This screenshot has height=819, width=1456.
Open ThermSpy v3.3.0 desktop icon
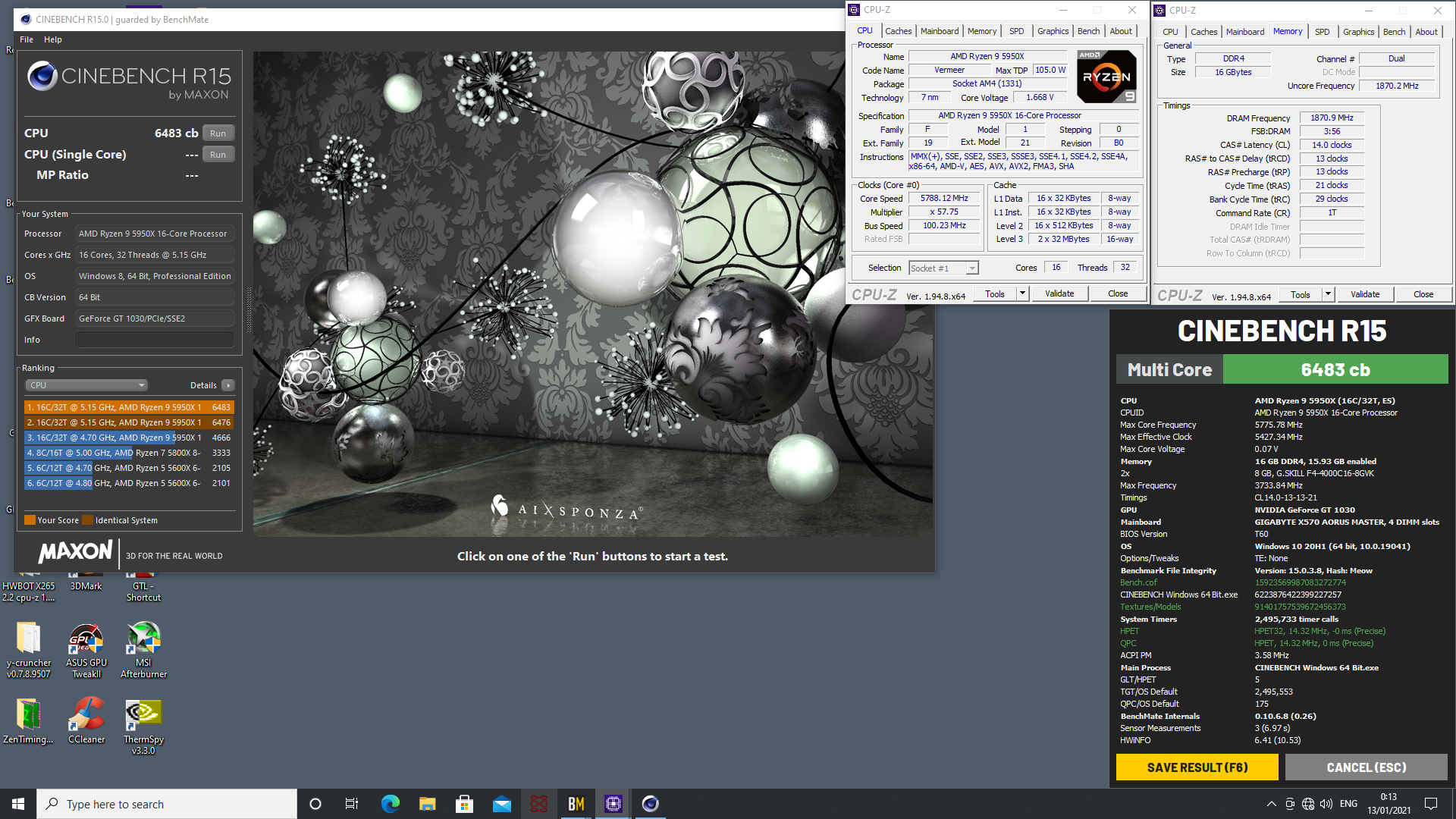[x=143, y=726]
